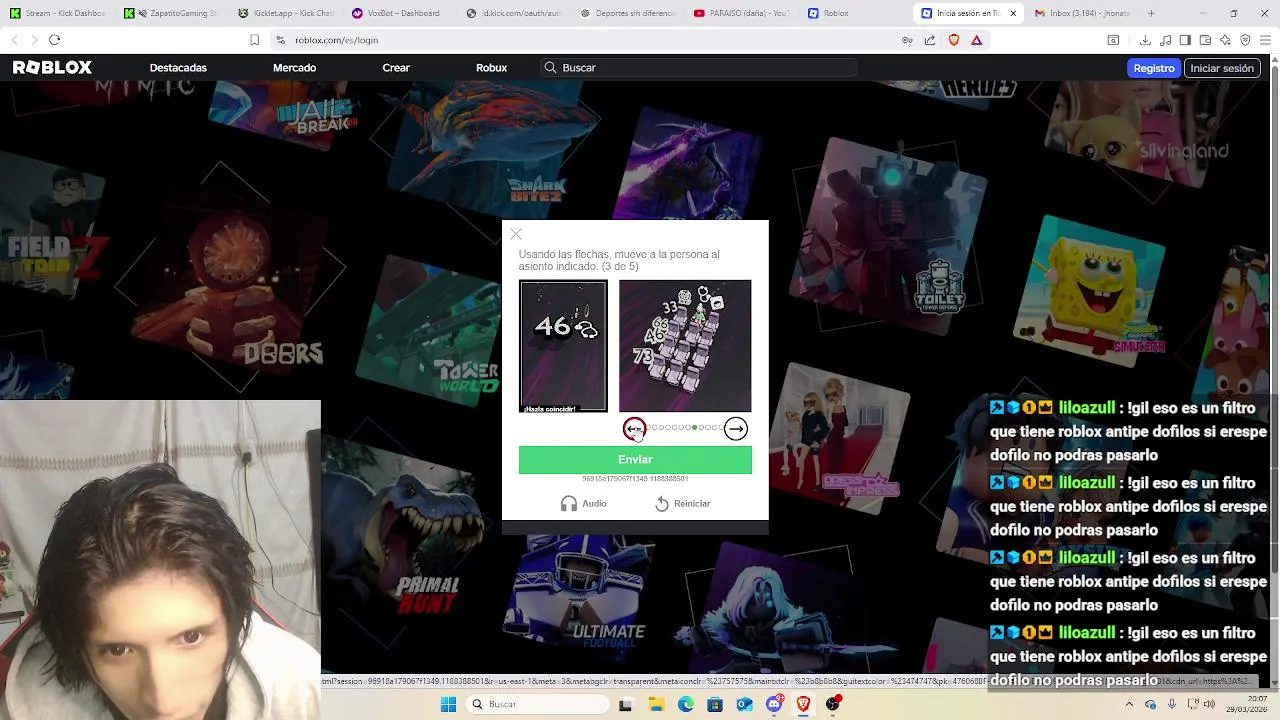
Task: Switch to the Deportes sin diferencia tab
Action: [629, 13]
